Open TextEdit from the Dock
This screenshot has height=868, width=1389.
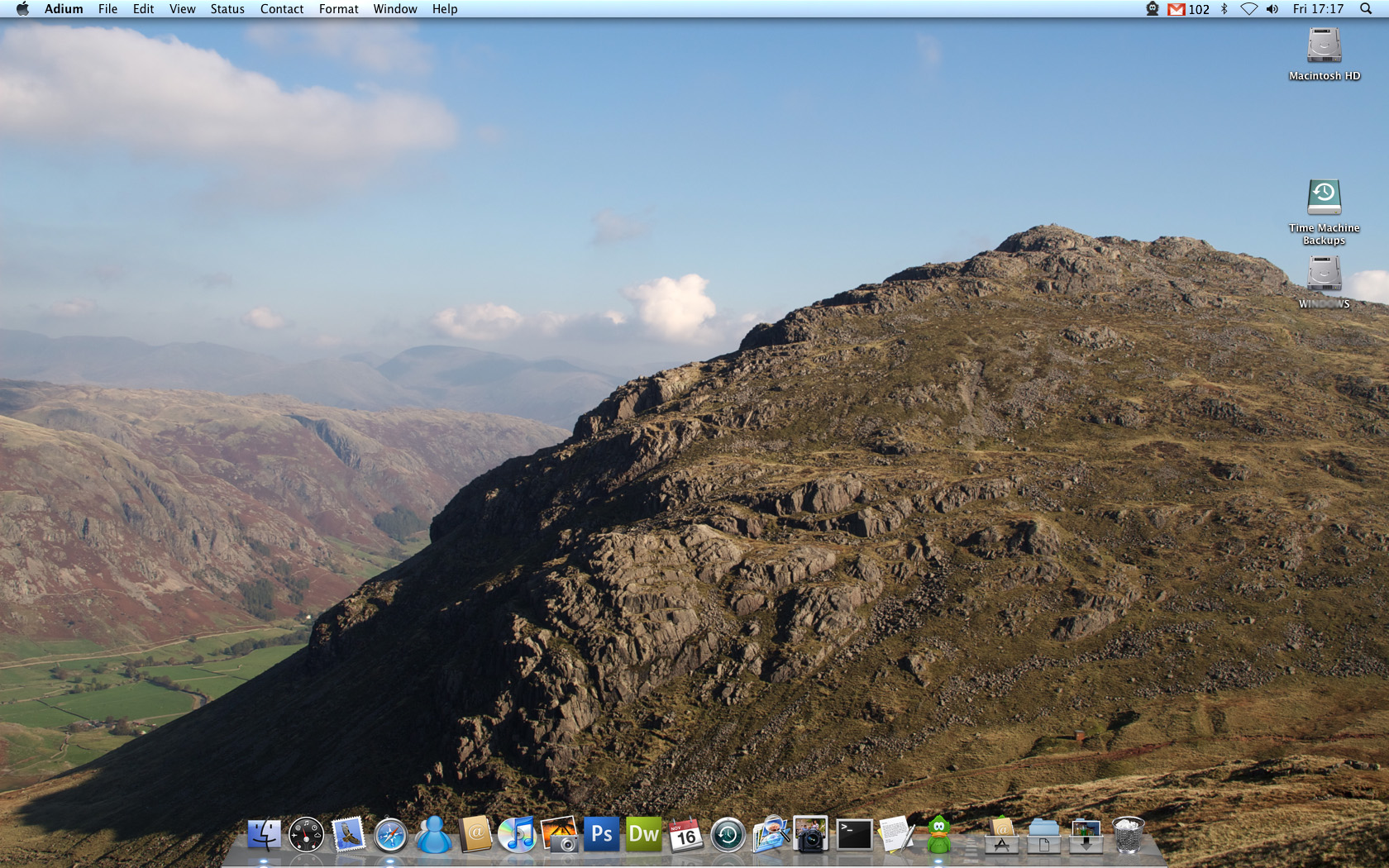897,834
